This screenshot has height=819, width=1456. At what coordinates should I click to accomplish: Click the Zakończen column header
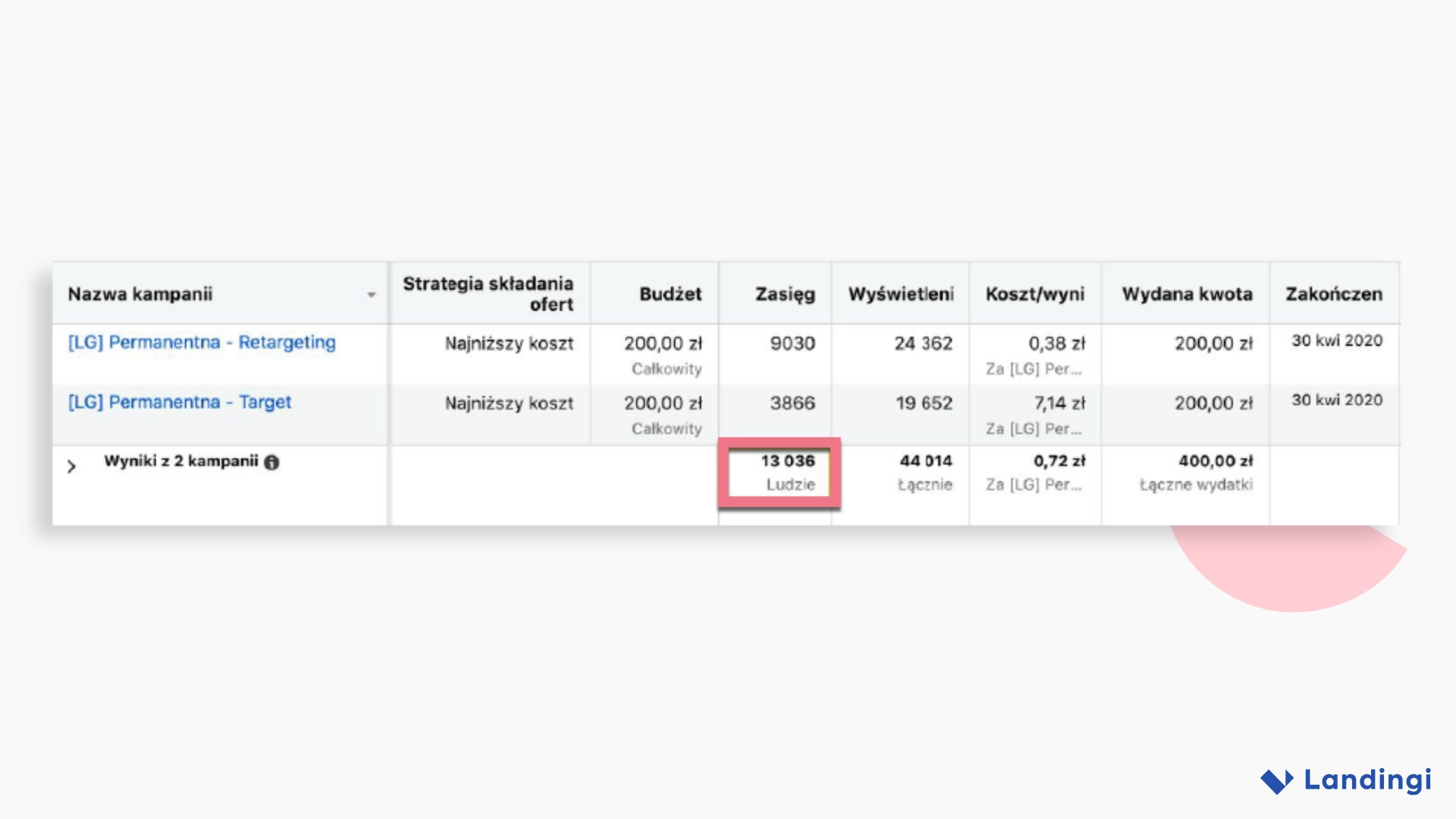point(1332,293)
